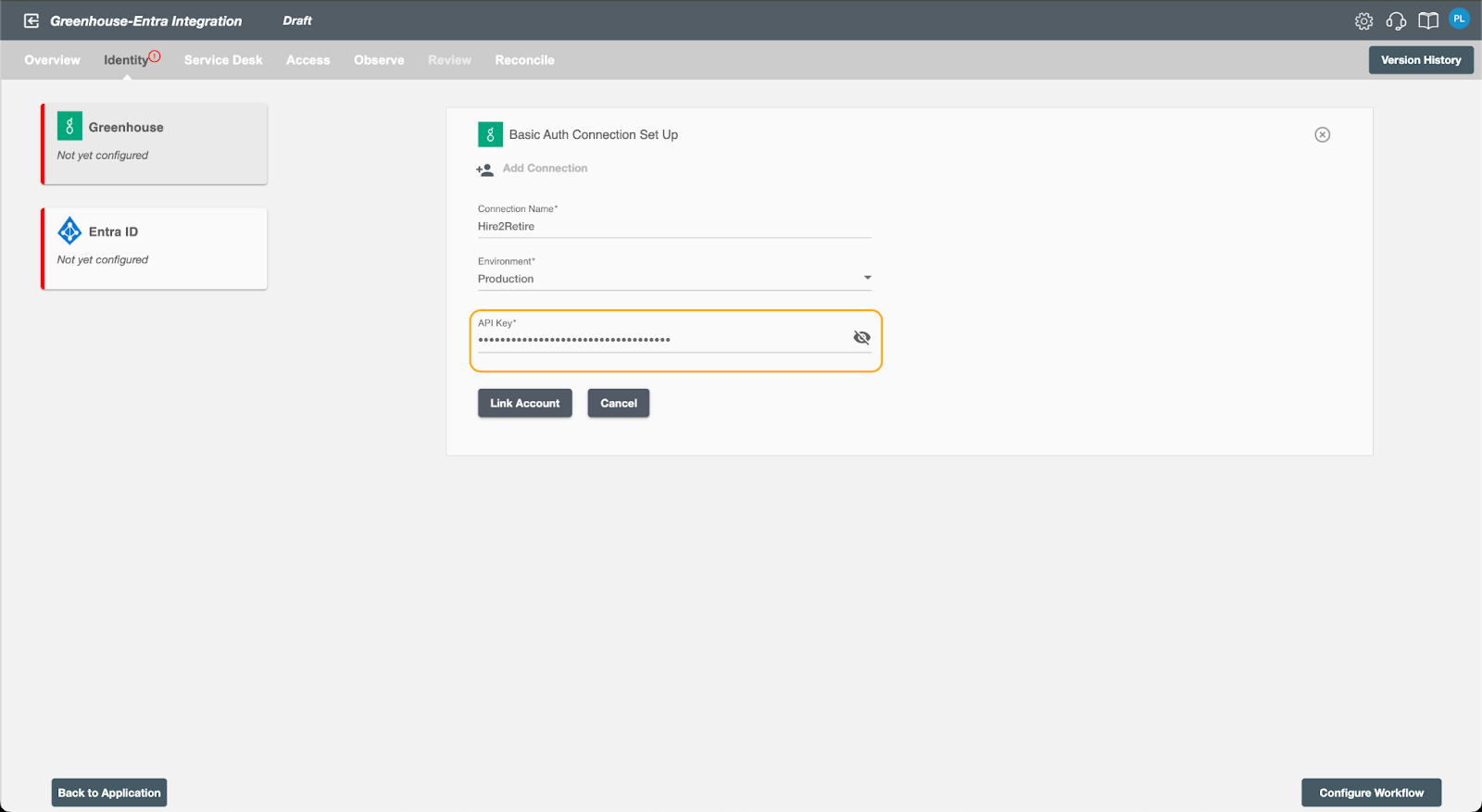
Task: Open the settings gear icon
Action: pyautogui.click(x=1363, y=21)
